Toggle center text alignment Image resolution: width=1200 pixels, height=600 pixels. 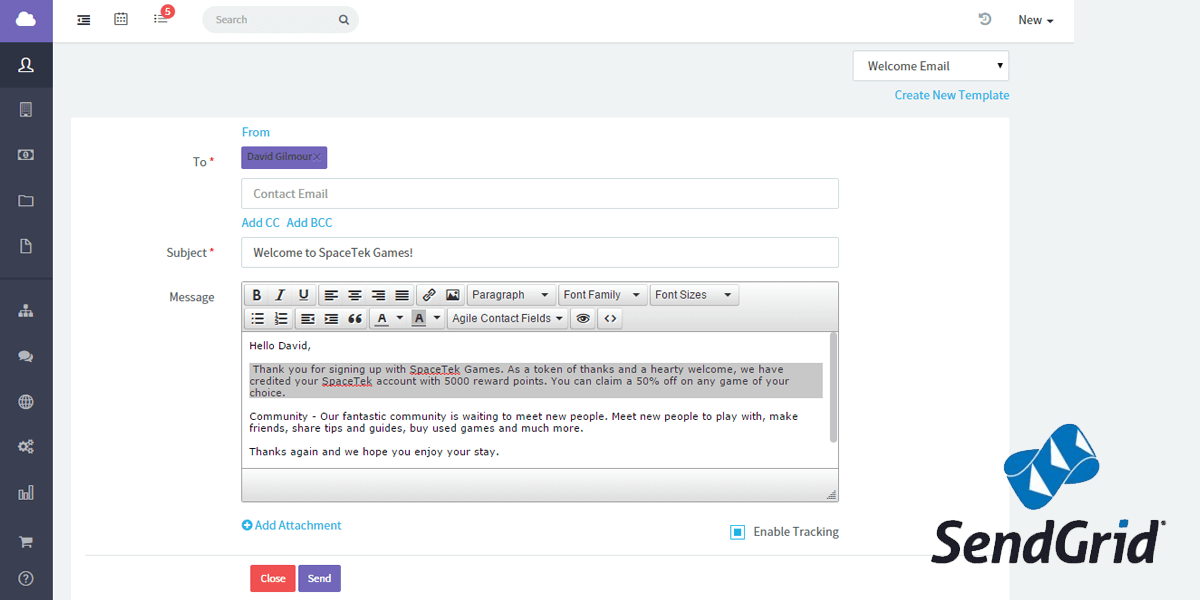355,294
